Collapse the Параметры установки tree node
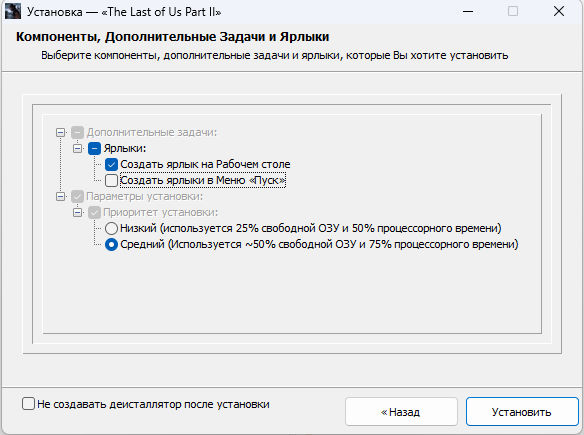The width and height of the screenshot is (584, 435). coord(60,196)
